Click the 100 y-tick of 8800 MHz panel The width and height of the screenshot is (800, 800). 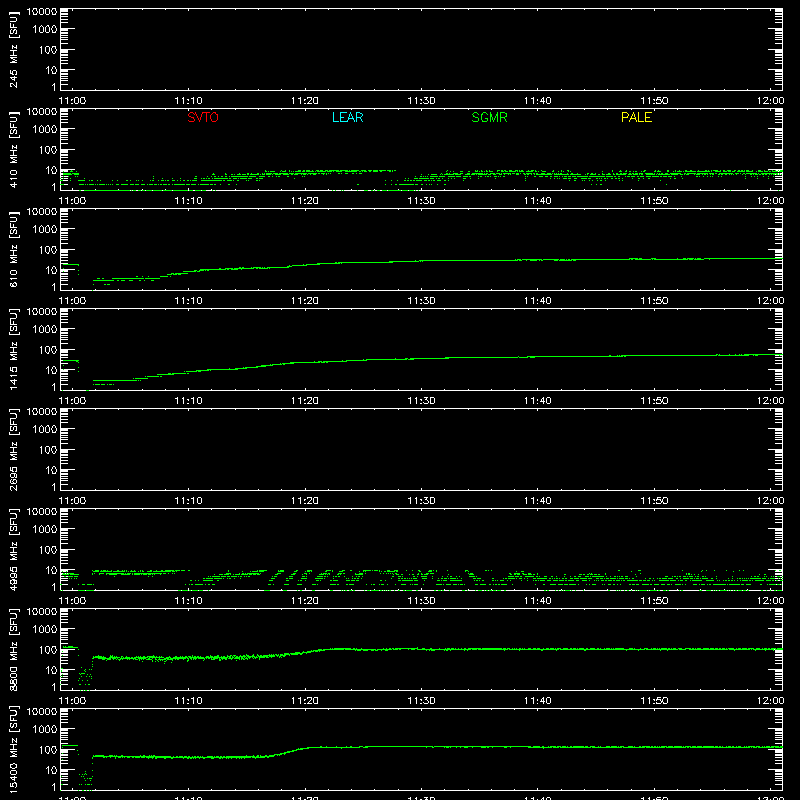47,650
